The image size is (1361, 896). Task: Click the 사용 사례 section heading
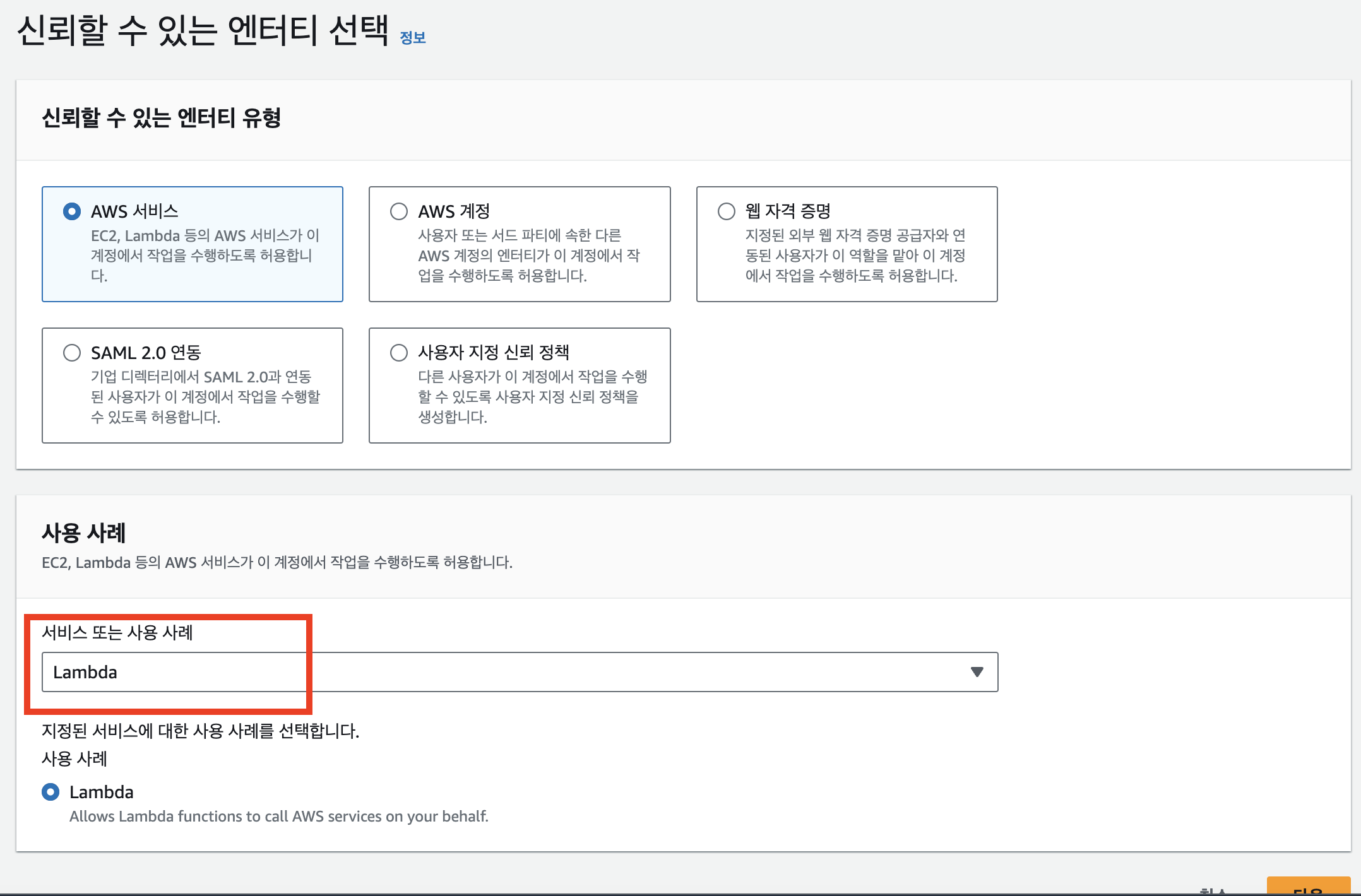click(x=83, y=533)
